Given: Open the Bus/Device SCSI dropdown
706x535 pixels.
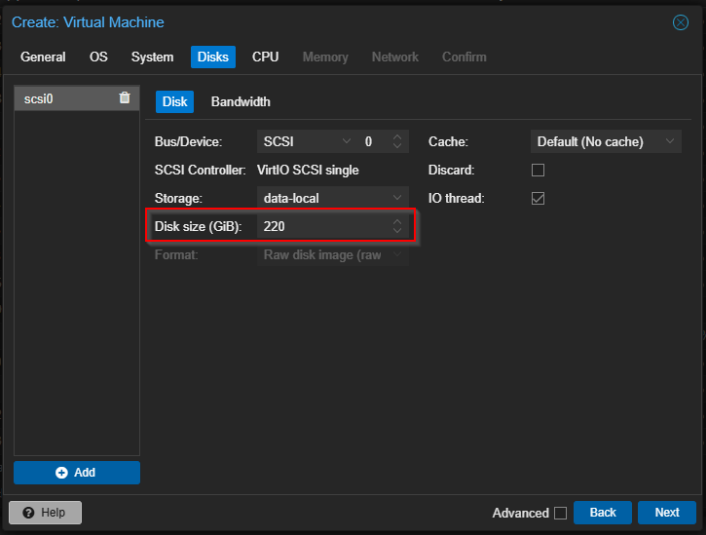Looking at the screenshot, I should click(x=304, y=142).
